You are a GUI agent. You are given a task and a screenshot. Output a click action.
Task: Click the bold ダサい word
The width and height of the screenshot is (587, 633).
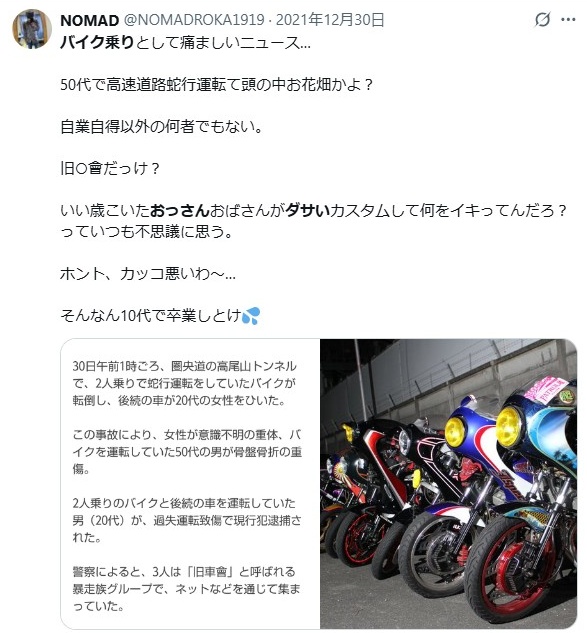click(307, 211)
